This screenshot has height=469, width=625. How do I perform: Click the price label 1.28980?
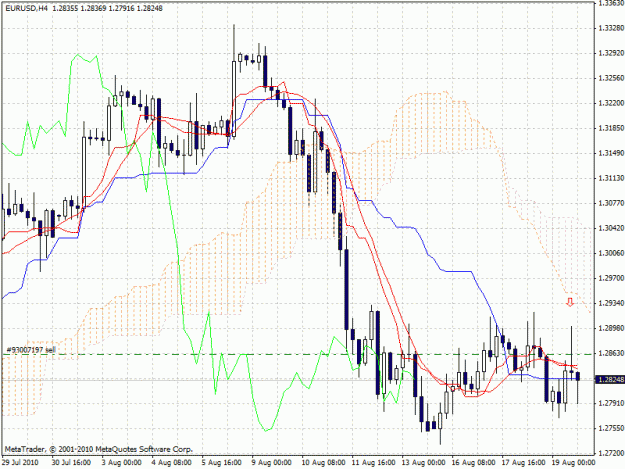(x=611, y=328)
